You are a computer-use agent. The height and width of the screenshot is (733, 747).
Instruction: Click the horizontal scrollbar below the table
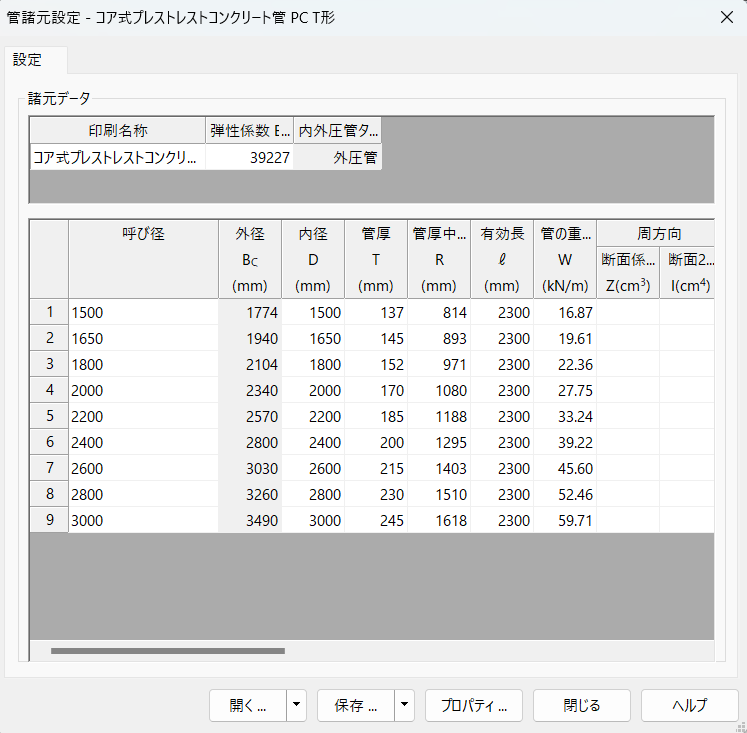[x=168, y=651]
